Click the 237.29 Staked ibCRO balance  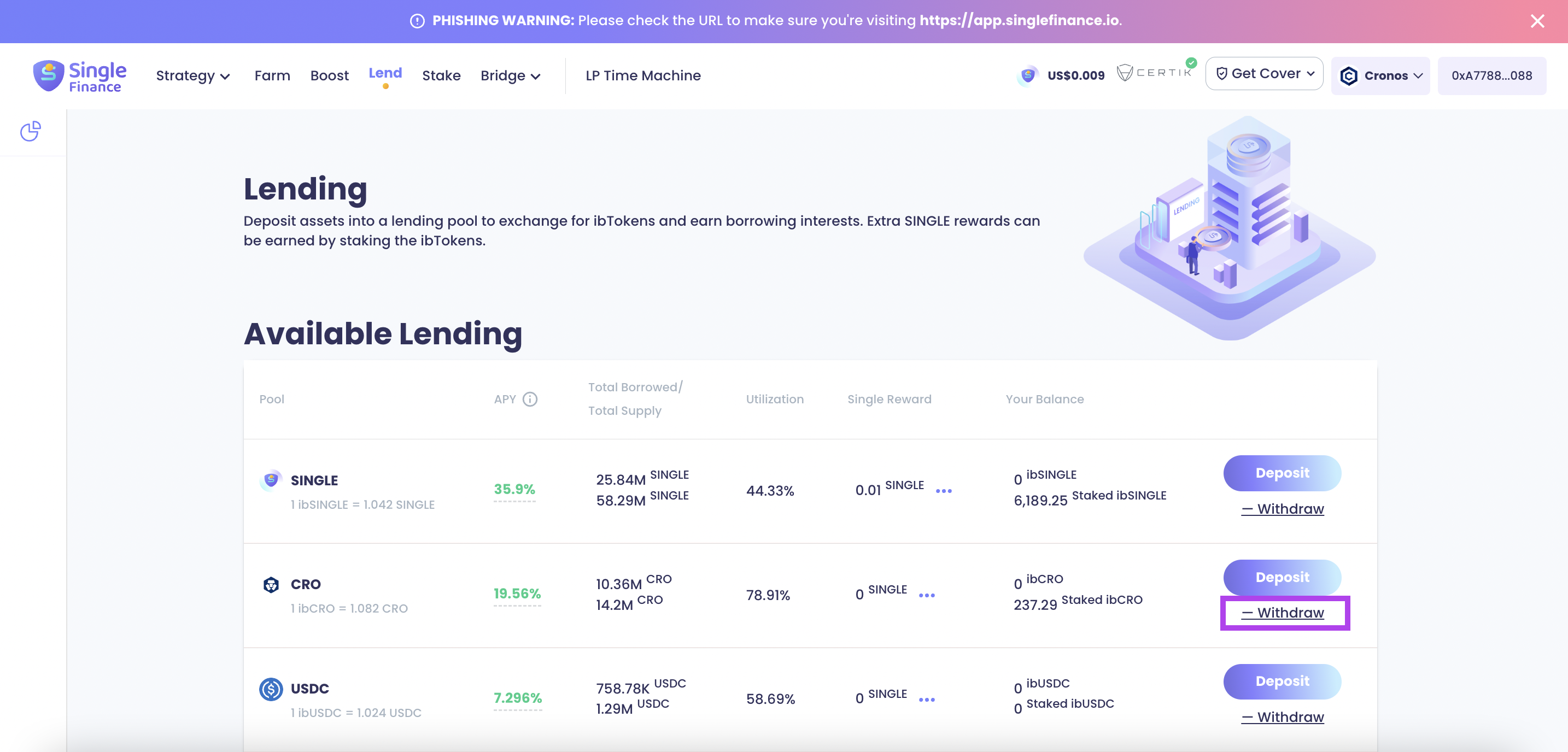[1078, 602]
